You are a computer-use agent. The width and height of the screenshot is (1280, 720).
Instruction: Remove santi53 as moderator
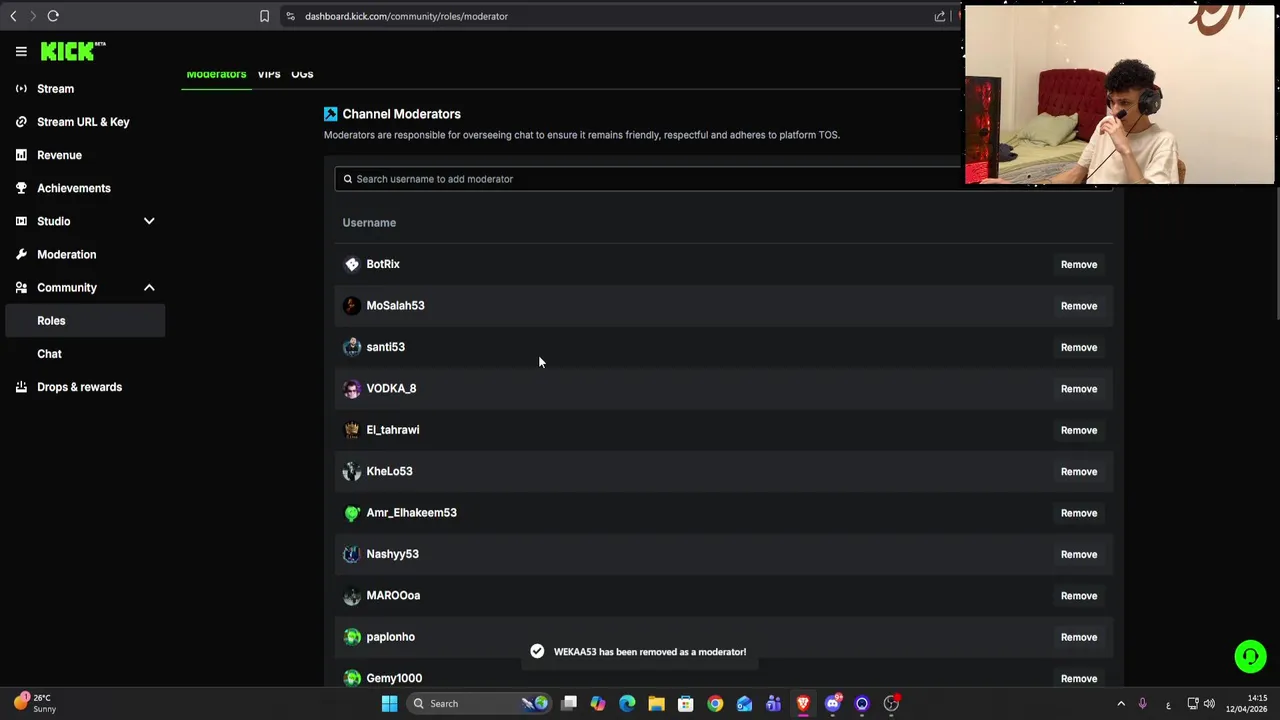pyautogui.click(x=1079, y=348)
